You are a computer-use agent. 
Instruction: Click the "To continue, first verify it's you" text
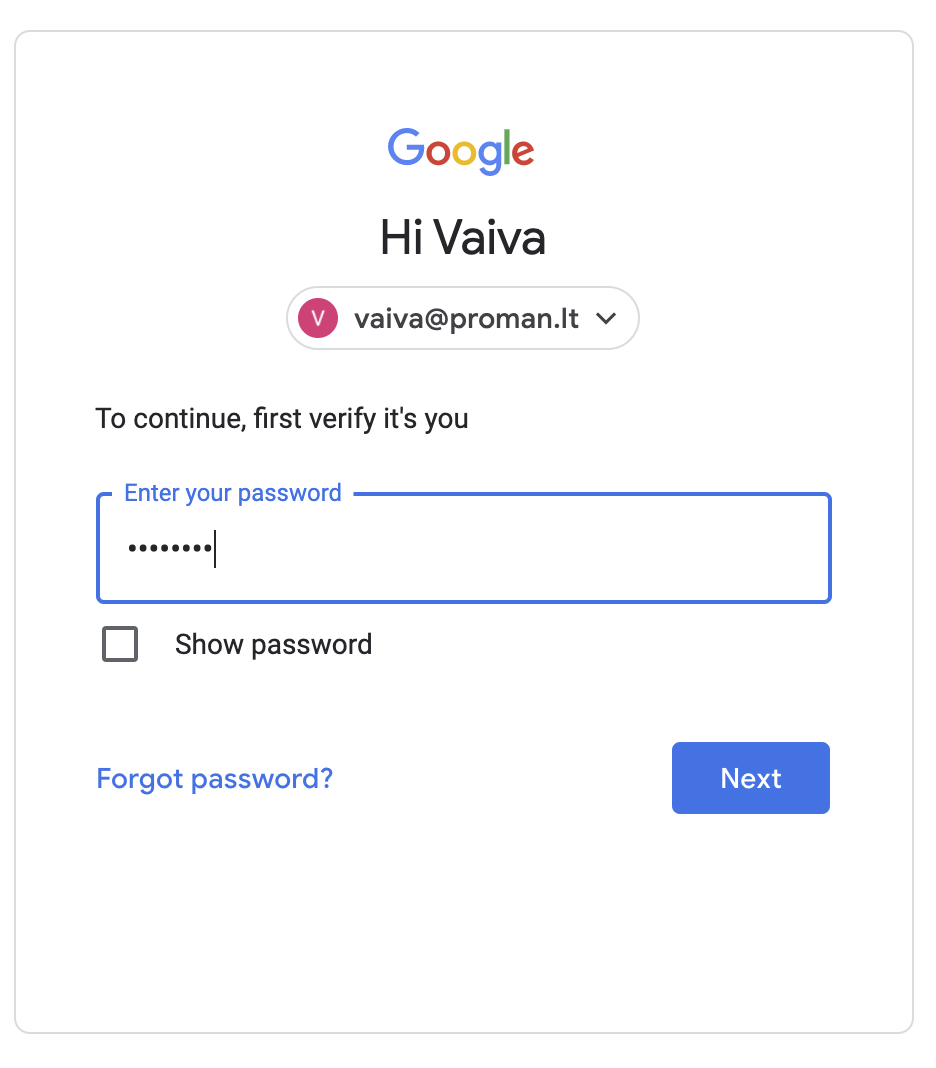[x=282, y=418]
